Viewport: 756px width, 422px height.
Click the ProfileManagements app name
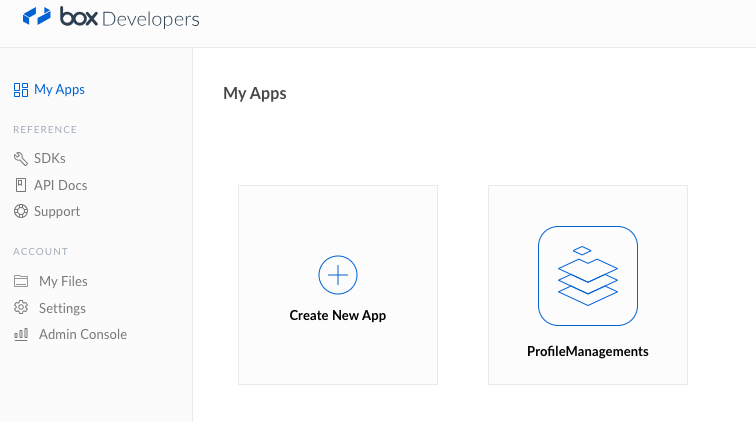click(x=588, y=351)
